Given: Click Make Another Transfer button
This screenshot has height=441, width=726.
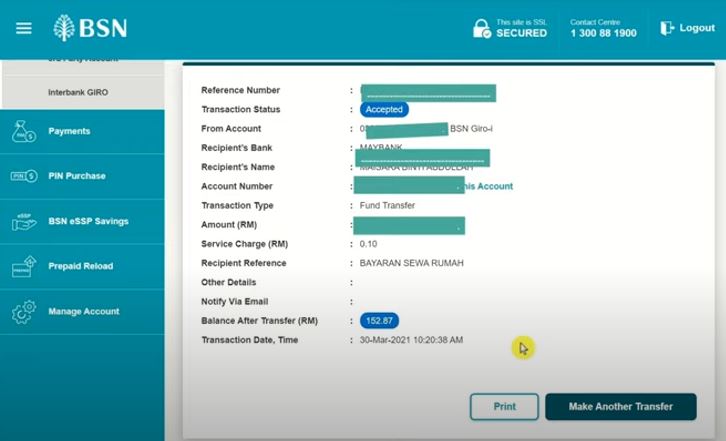Looking at the screenshot, I should pyautogui.click(x=620, y=407).
